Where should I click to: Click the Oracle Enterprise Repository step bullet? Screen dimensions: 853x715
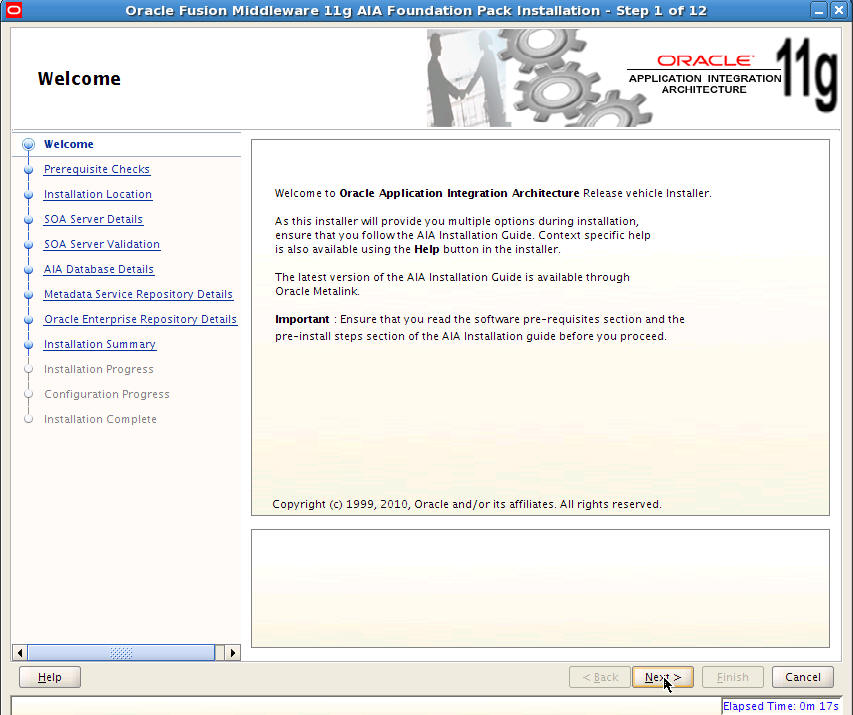28,320
